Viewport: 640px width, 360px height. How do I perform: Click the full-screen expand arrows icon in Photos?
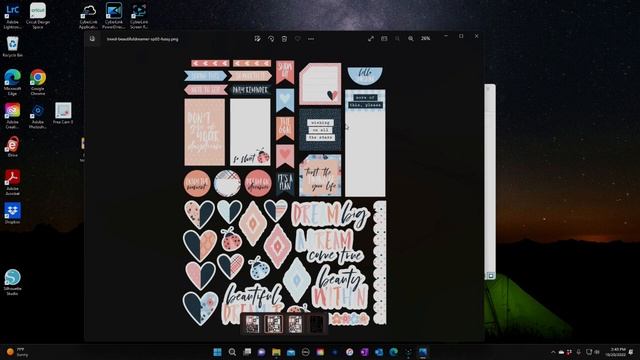pyautogui.click(x=371, y=38)
